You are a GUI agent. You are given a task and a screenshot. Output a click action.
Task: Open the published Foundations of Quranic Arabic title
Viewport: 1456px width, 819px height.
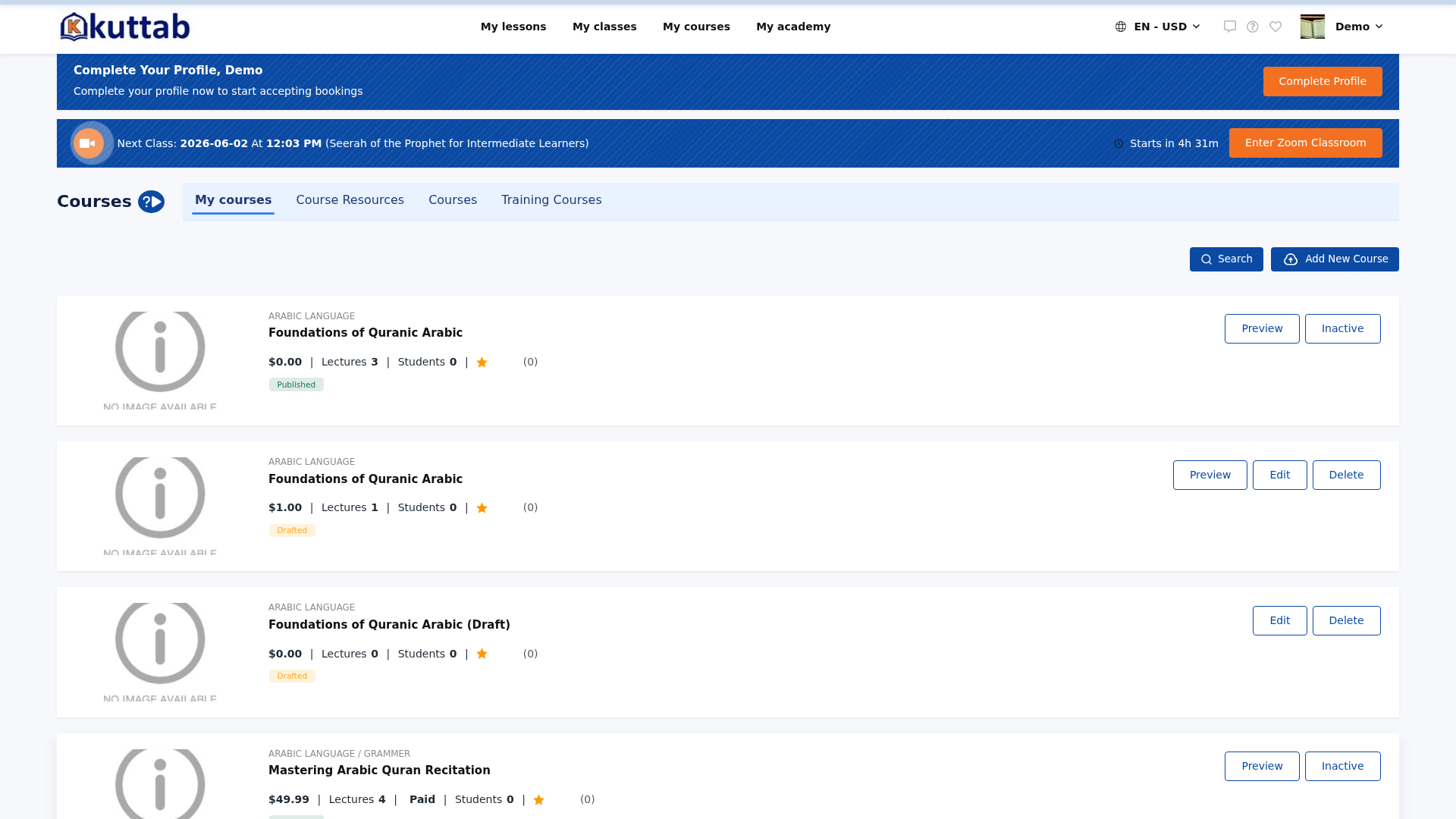366,333
